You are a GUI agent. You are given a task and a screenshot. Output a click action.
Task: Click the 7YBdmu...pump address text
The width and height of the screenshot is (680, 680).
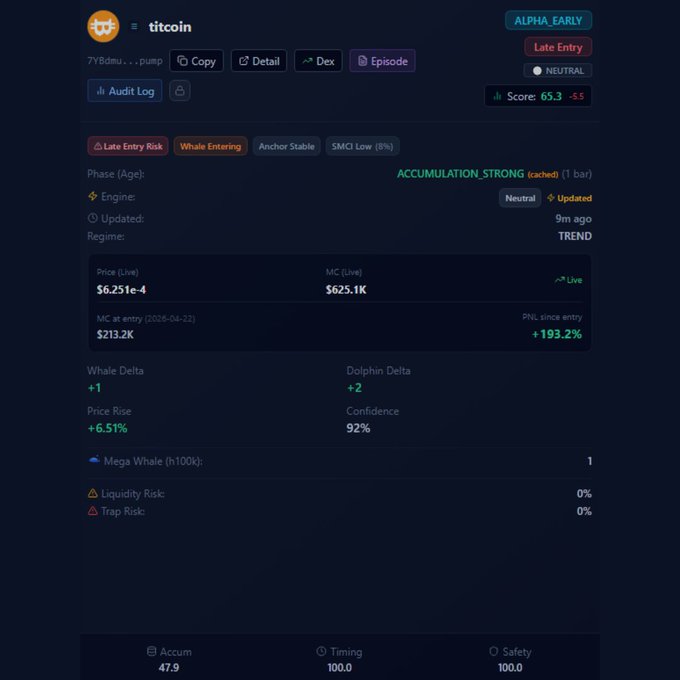125,61
